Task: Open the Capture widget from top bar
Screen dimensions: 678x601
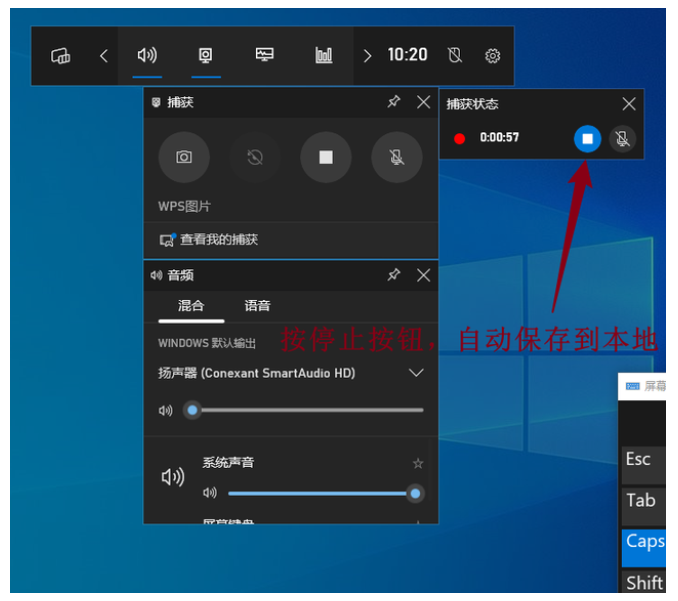Action: (206, 56)
